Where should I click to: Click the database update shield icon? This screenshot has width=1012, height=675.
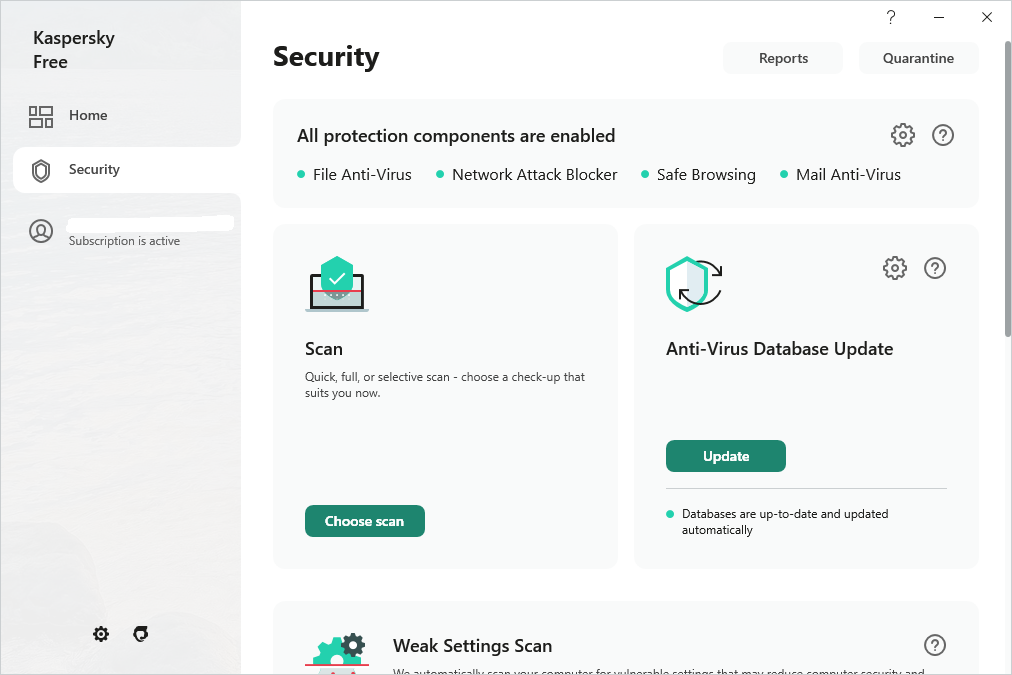pos(694,283)
